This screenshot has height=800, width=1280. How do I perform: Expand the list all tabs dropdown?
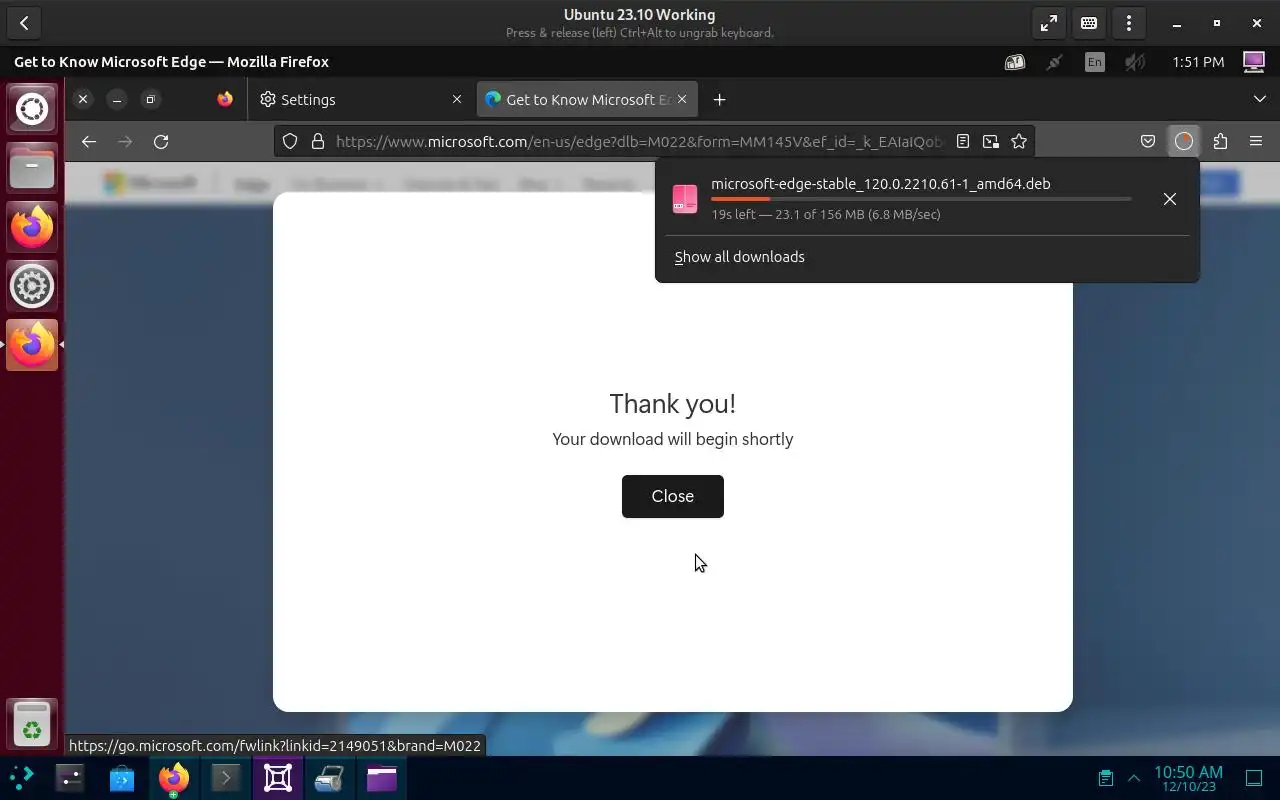(x=1260, y=99)
